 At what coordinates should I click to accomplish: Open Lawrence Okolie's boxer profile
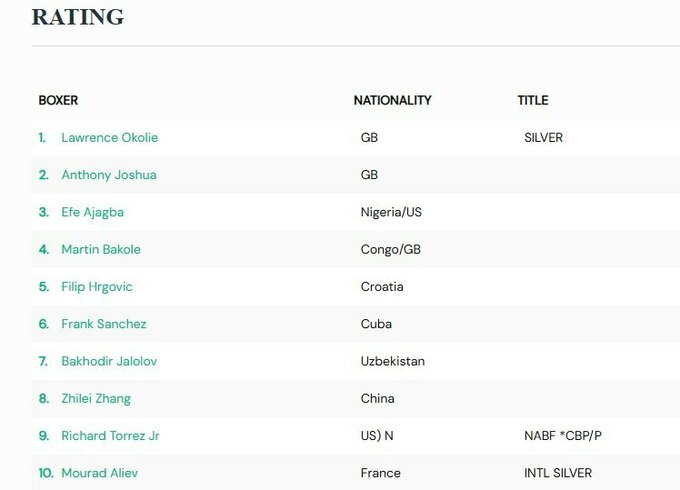click(109, 137)
